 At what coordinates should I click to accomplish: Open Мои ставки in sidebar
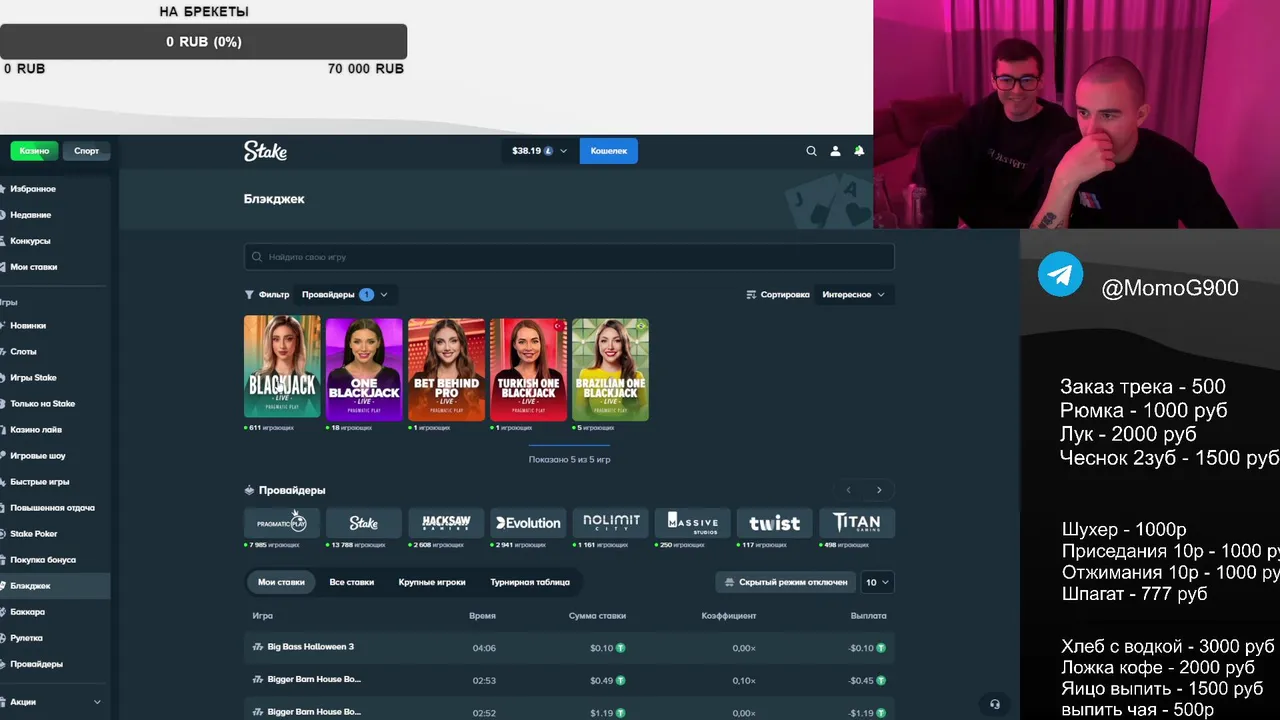pyautogui.click(x=55, y=267)
